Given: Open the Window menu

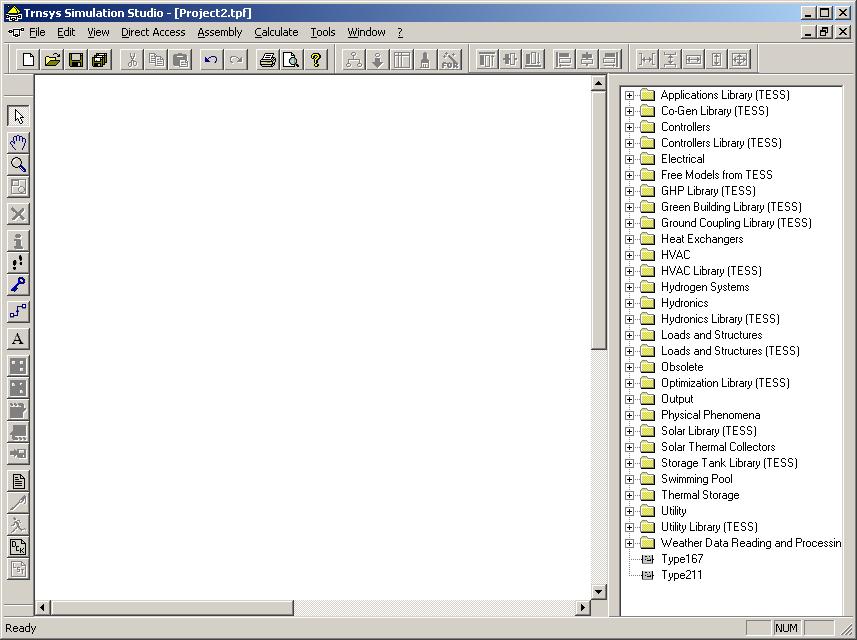Looking at the screenshot, I should pos(366,32).
